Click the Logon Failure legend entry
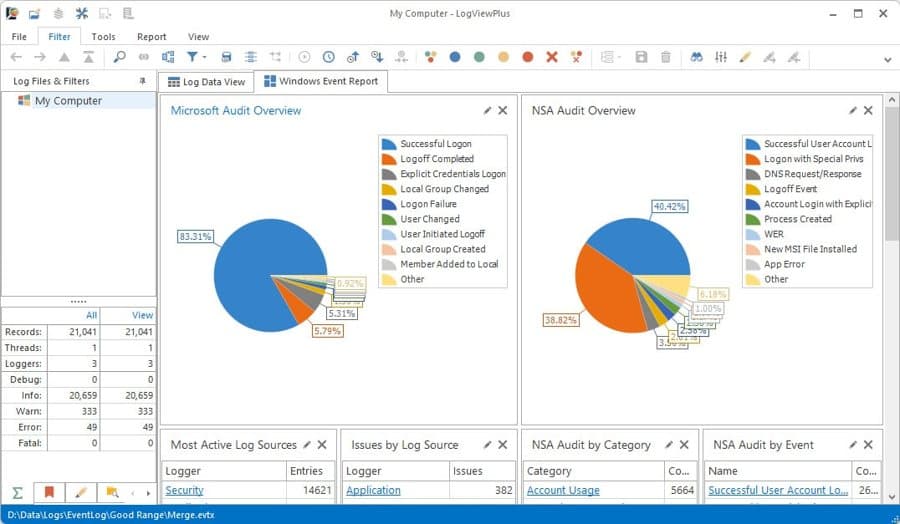This screenshot has width=900, height=524. pos(428,204)
